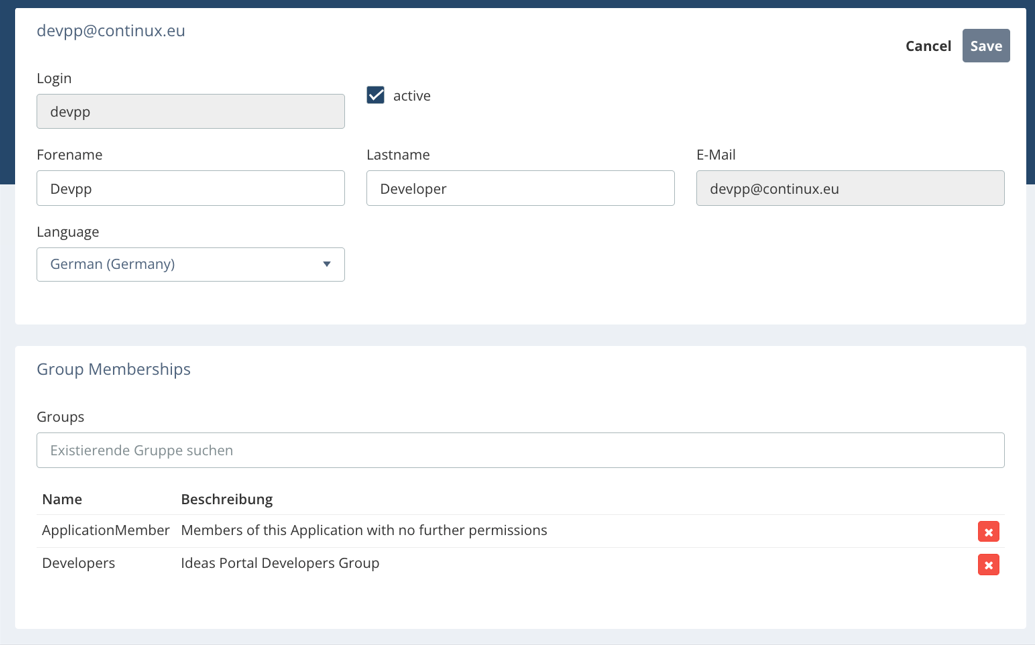Click into the Forename field
1035x645 pixels.
pos(190,188)
